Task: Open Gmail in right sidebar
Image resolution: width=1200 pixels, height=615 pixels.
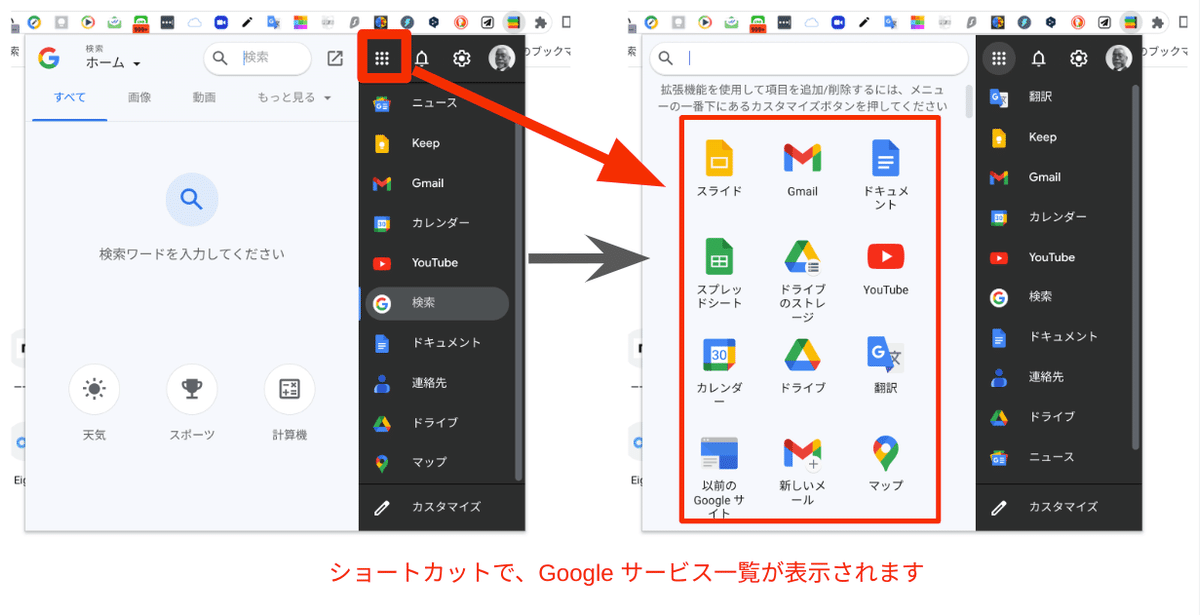Action: tap(1054, 177)
